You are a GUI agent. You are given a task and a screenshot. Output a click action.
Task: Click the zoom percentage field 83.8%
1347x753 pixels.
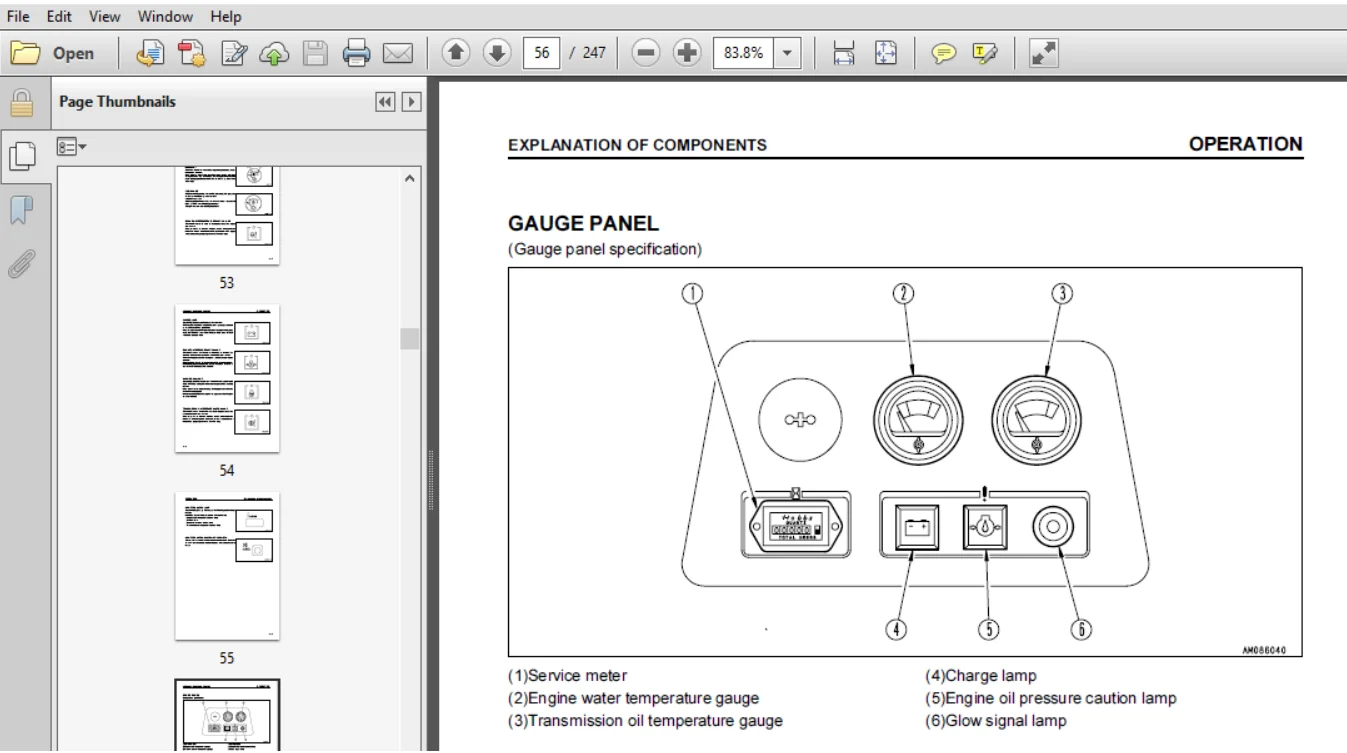(x=744, y=54)
